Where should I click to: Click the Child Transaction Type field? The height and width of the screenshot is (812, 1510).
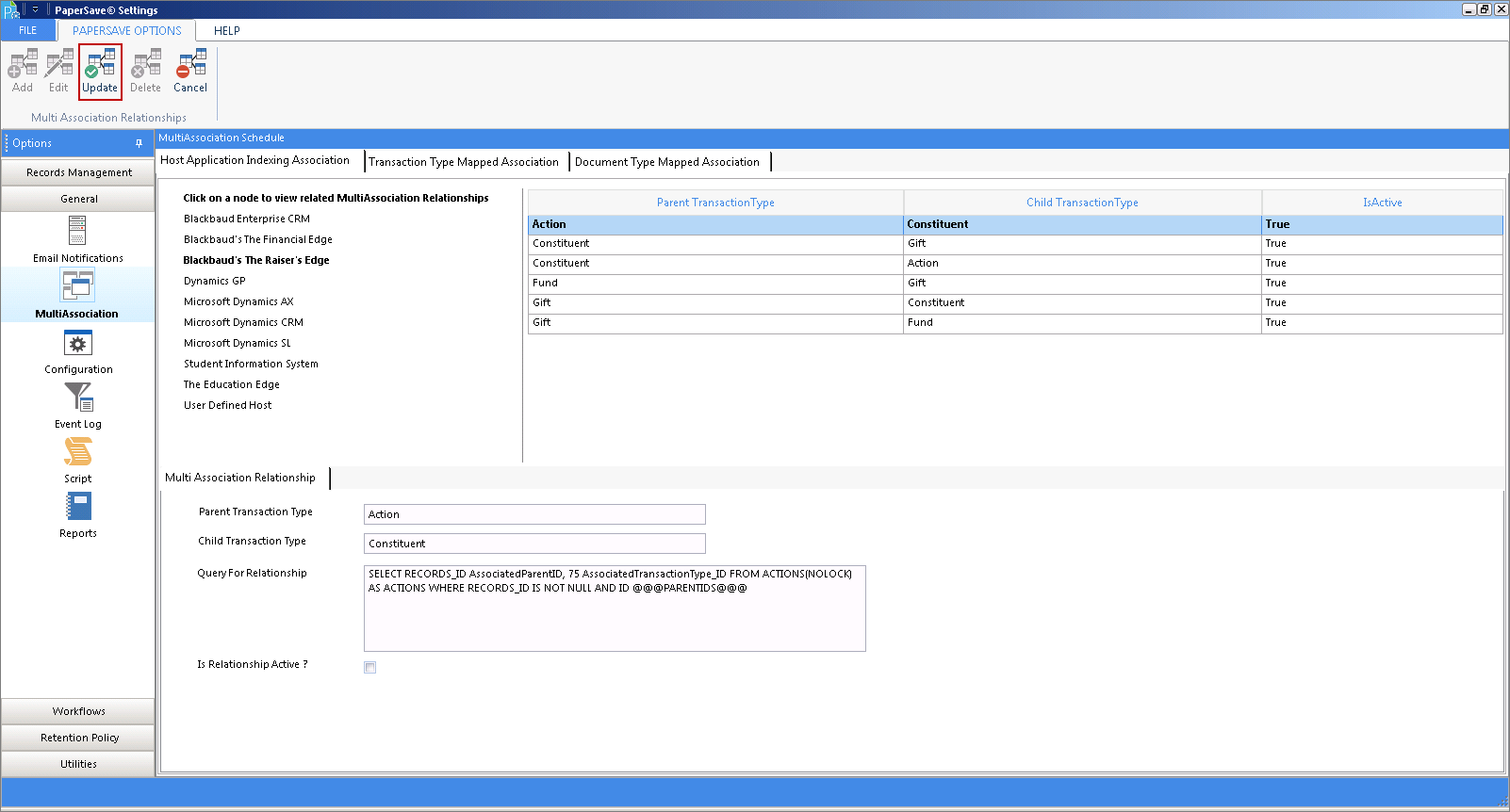534,544
